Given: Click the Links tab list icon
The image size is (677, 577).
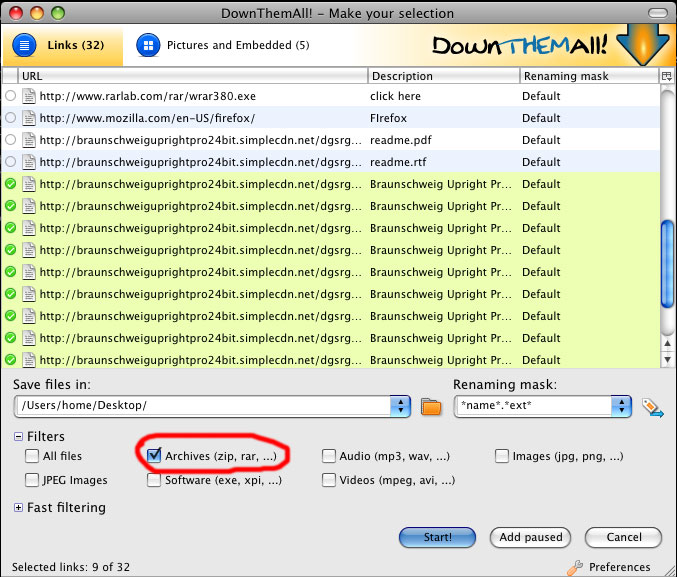Looking at the screenshot, I should coord(24,45).
